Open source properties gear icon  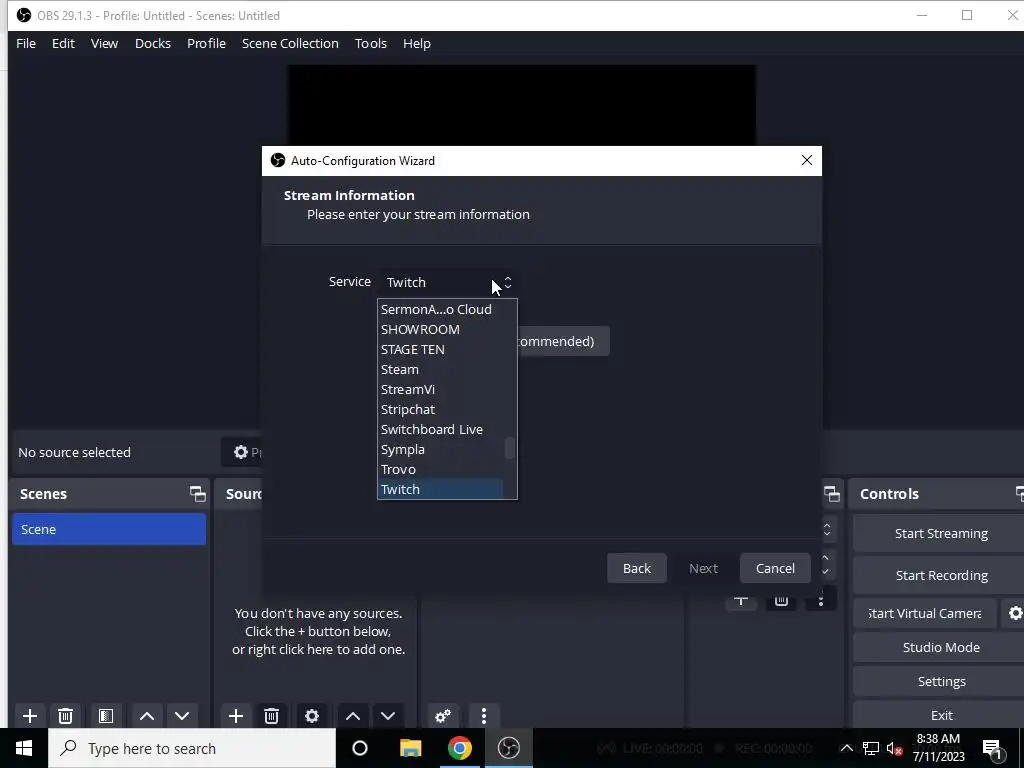coord(312,716)
